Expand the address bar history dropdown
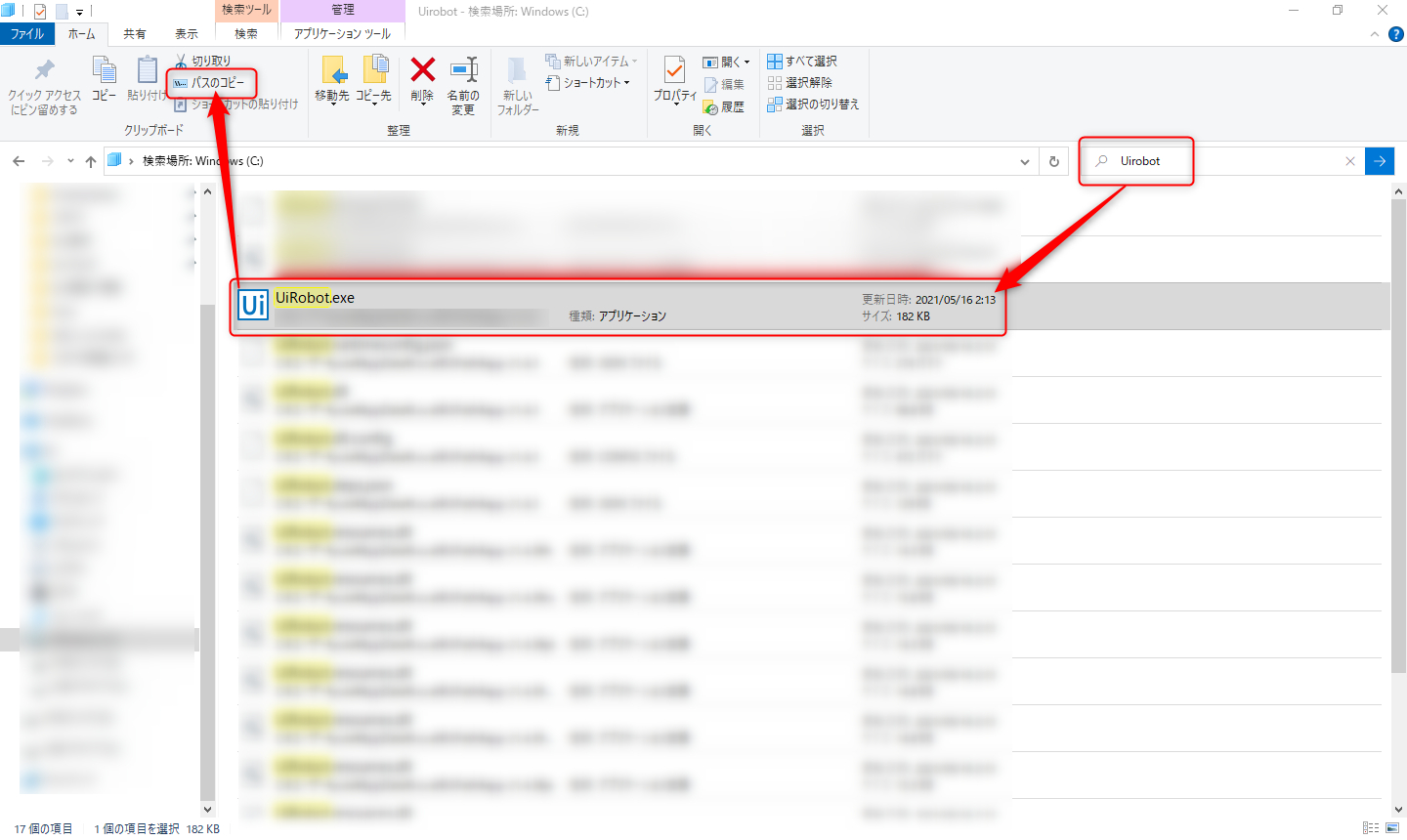The height and width of the screenshot is (840, 1407). (1025, 161)
